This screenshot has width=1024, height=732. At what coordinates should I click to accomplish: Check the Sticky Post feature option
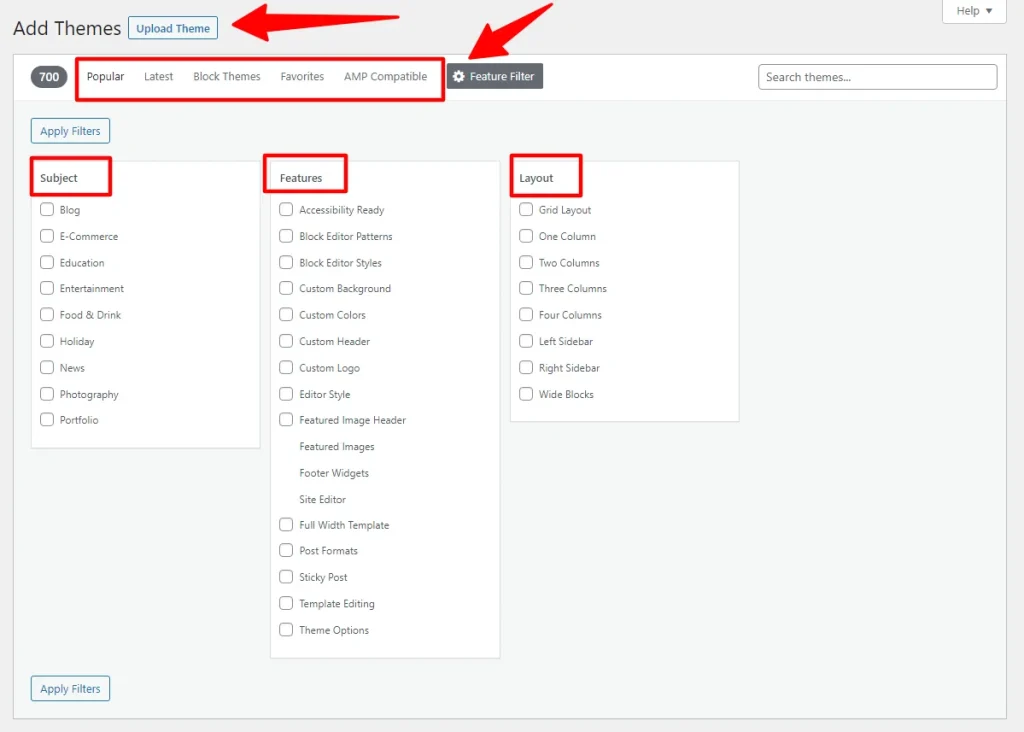pos(285,577)
